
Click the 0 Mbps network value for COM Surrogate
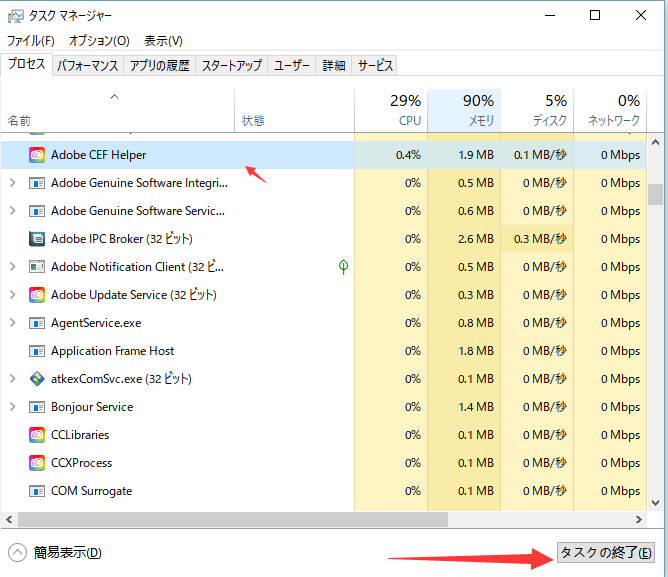(620, 491)
